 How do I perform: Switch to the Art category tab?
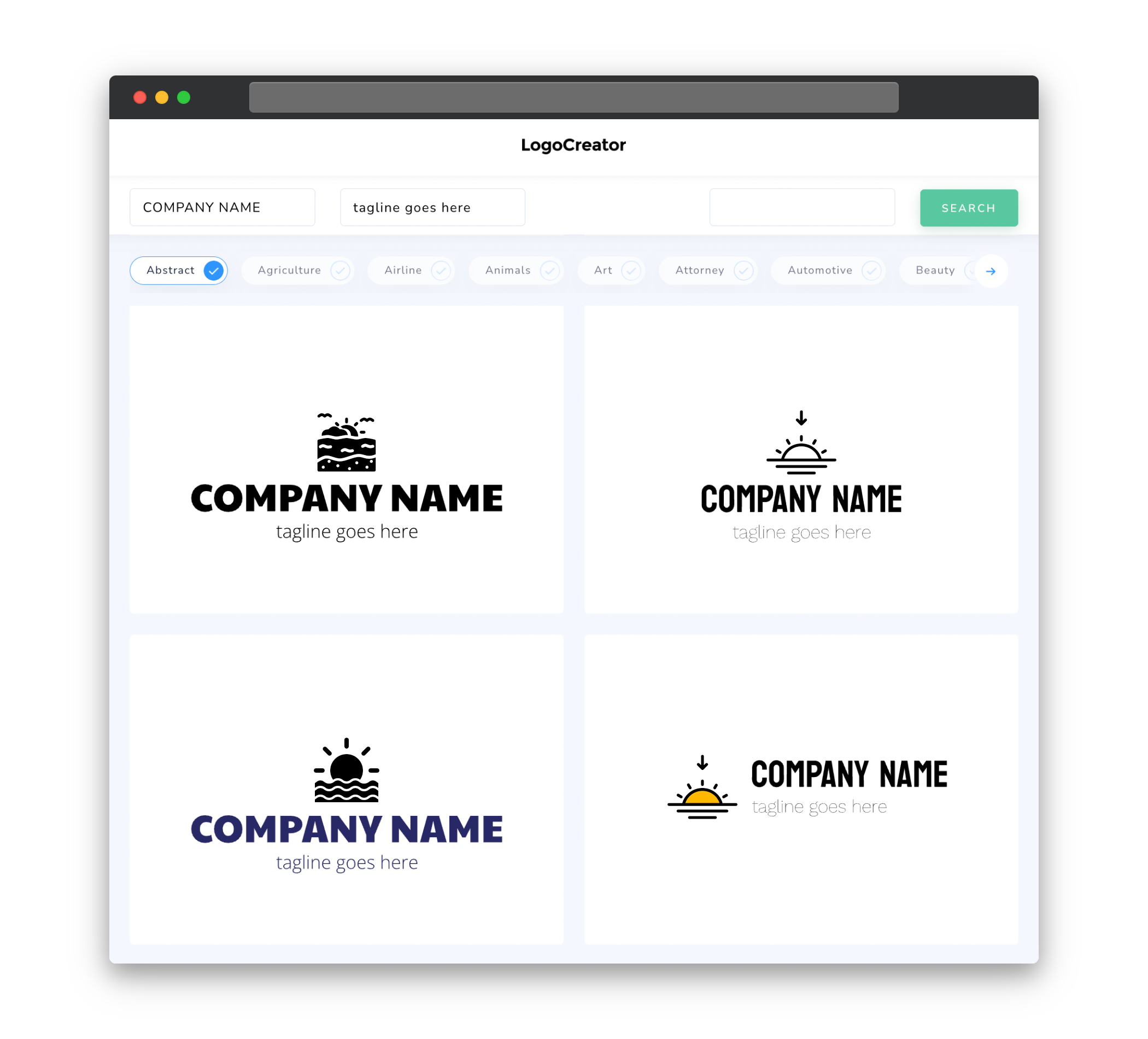(612, 270)
